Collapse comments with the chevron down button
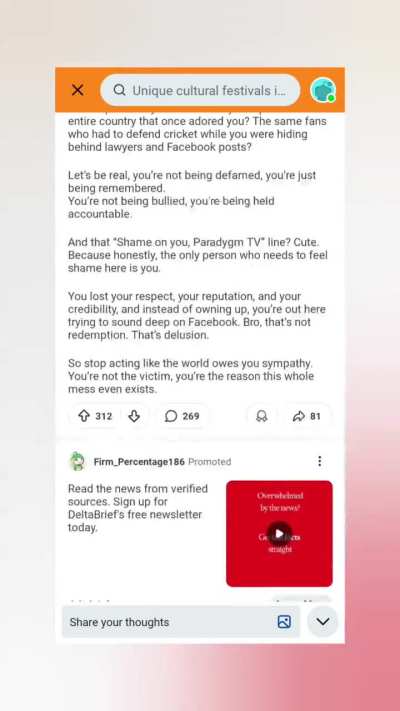 322,621
